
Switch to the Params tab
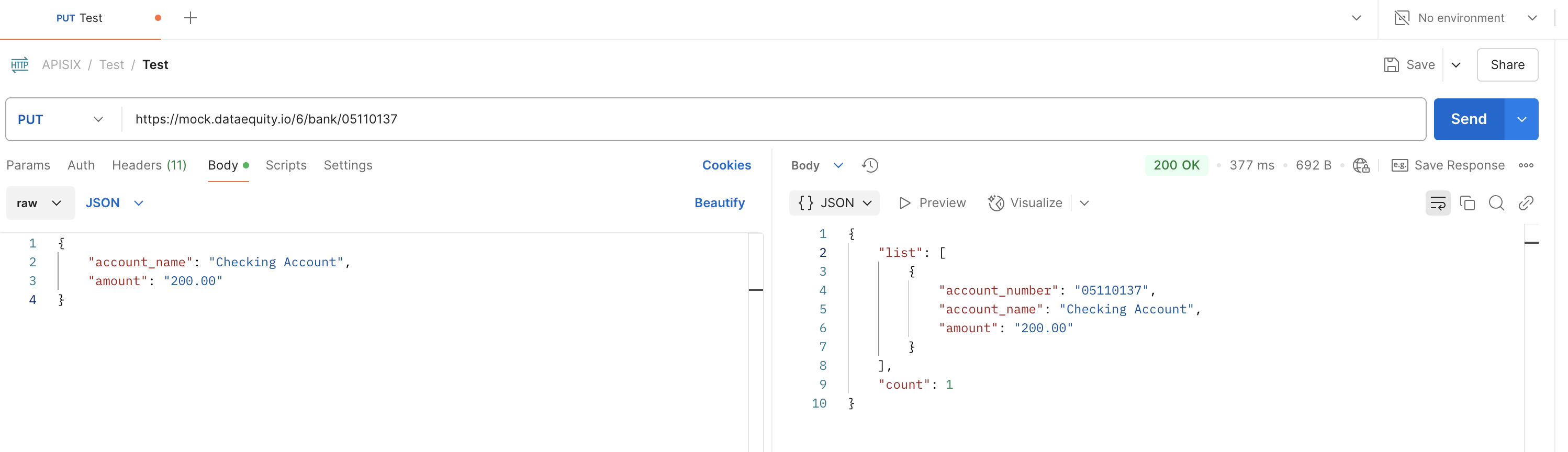coord(29,165)
